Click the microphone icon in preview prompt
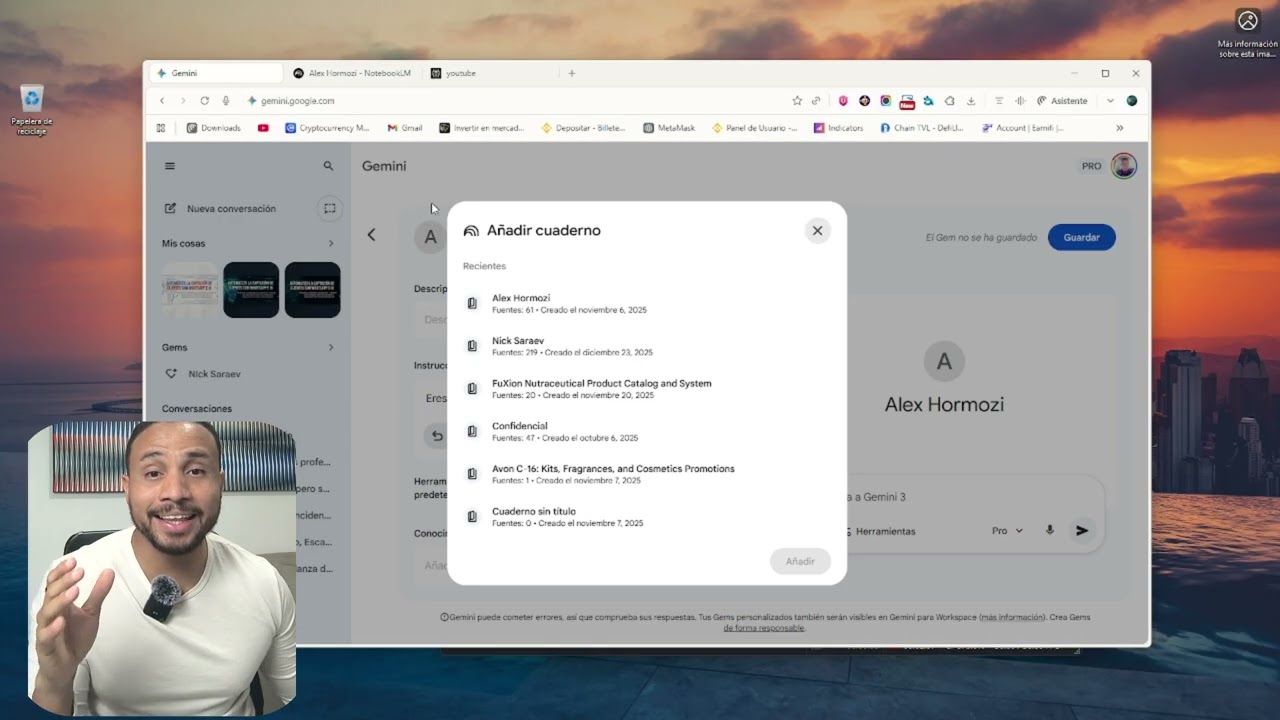Viewport: 1280px width, 720px height. [x=1050, y=531]
